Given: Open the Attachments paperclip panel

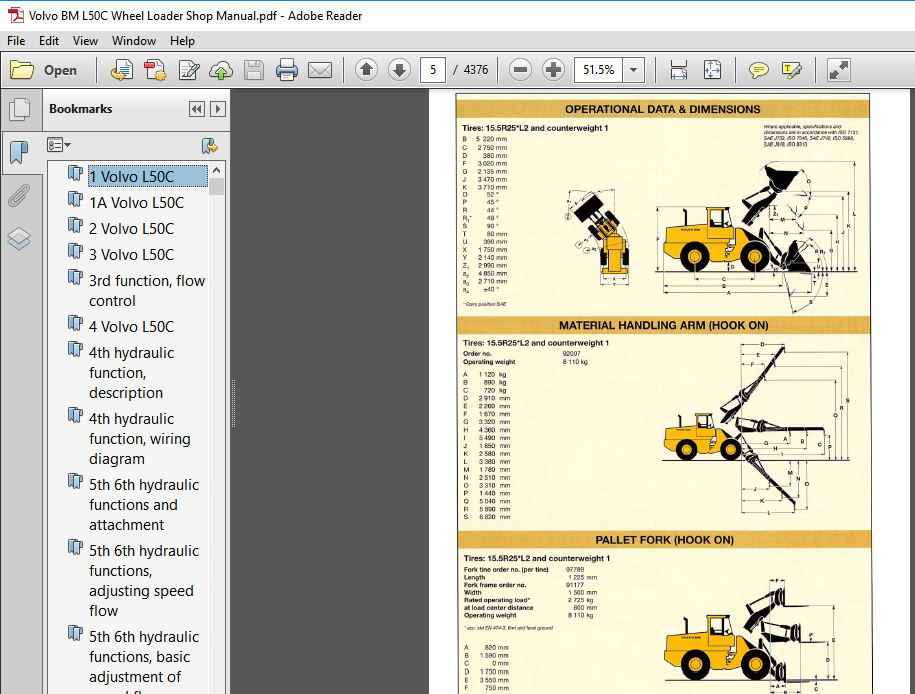Looking at the screenshot, I should [x=20, y=196].
